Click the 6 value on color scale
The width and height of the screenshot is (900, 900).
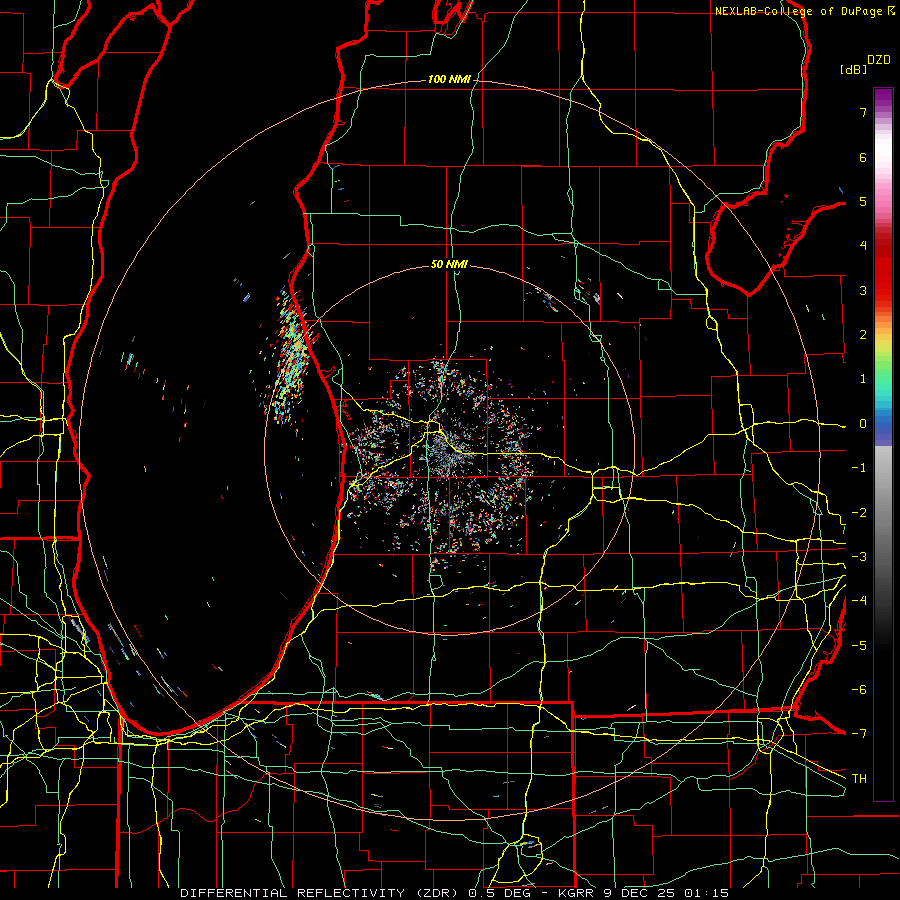tap(863, 157)
